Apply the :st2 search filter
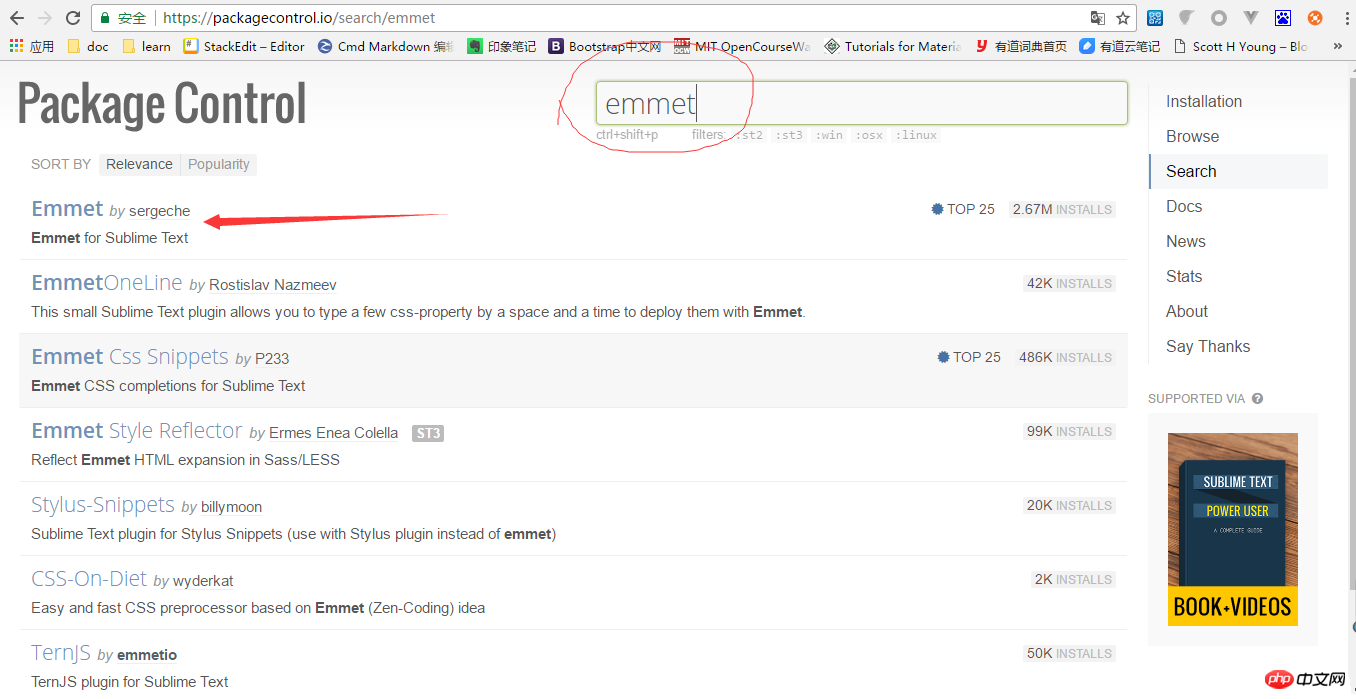This screenshot has width=1356, height=699. click(x=747, y=135)
